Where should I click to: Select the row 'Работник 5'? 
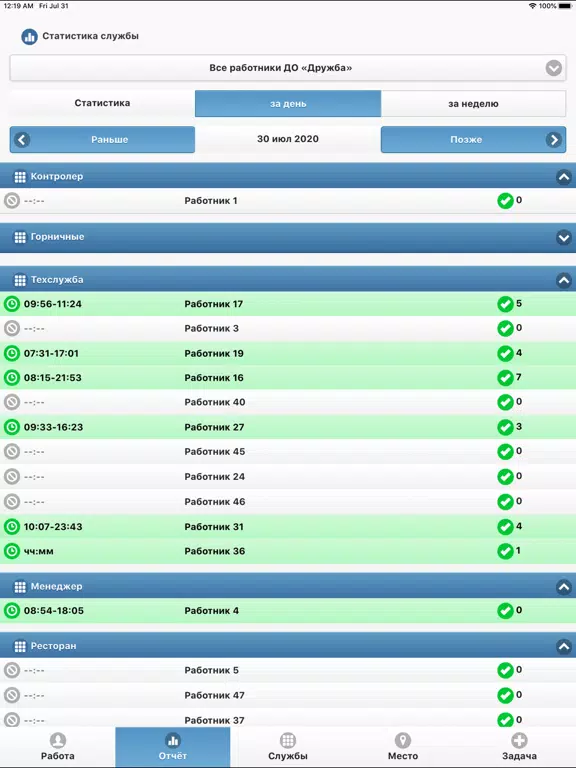point(288,670)
